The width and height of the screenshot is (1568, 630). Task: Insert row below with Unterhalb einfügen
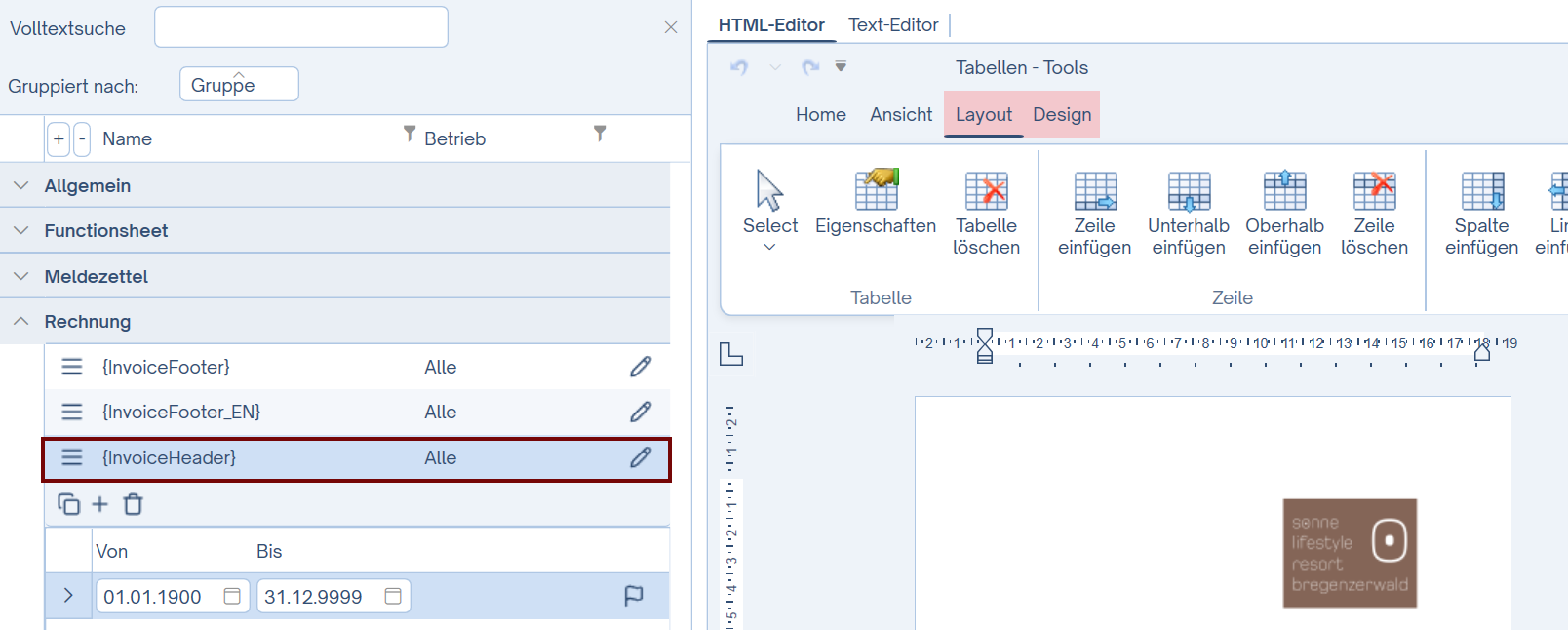[x=1189, y=191]
